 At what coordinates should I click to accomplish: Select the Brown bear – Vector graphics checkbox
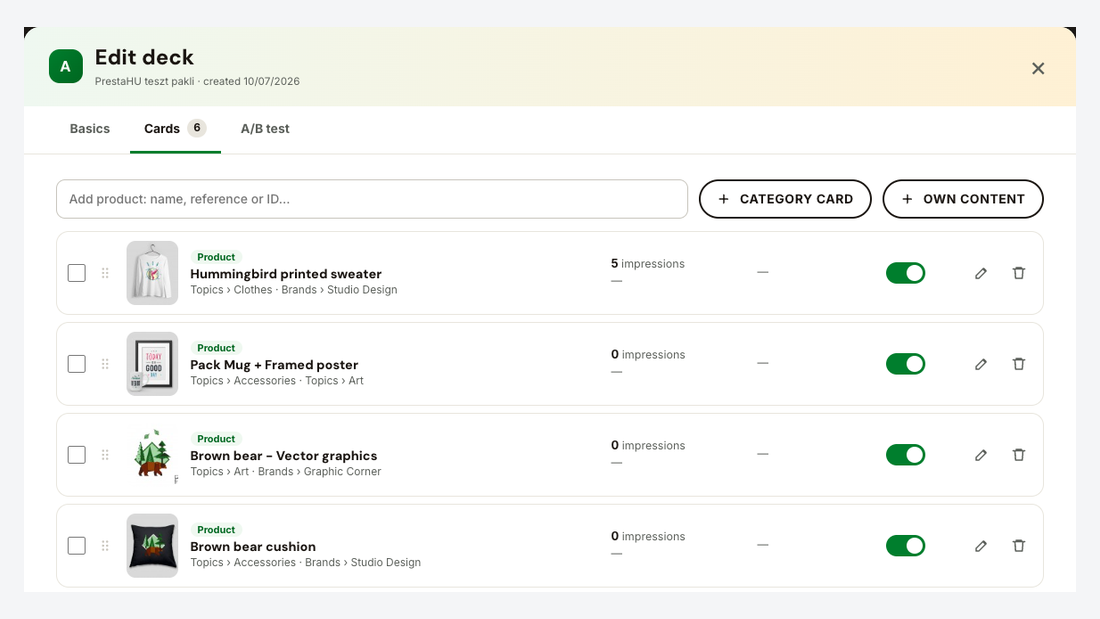click(x=76, y=455)
